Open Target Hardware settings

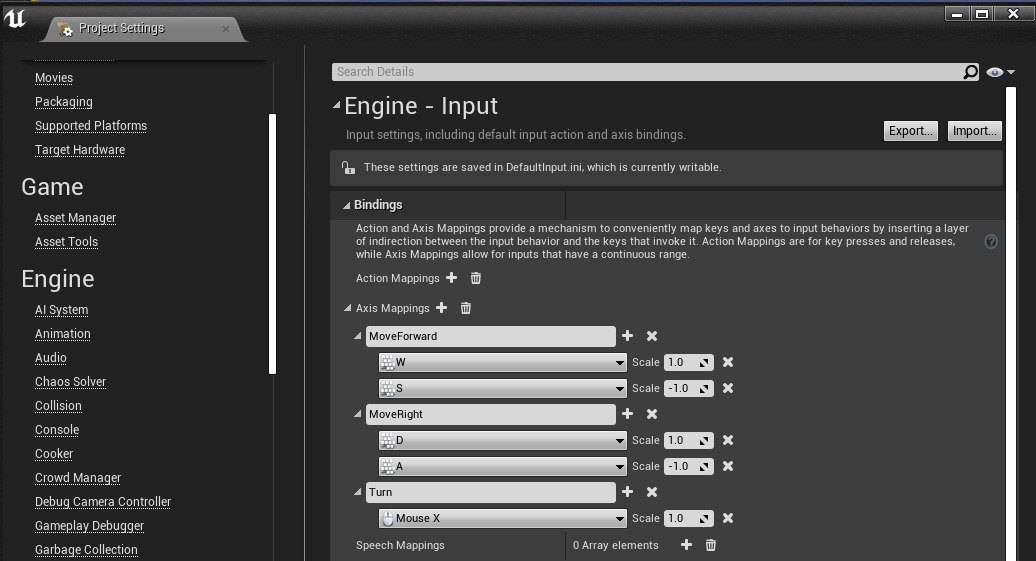(x=80, y=149)
